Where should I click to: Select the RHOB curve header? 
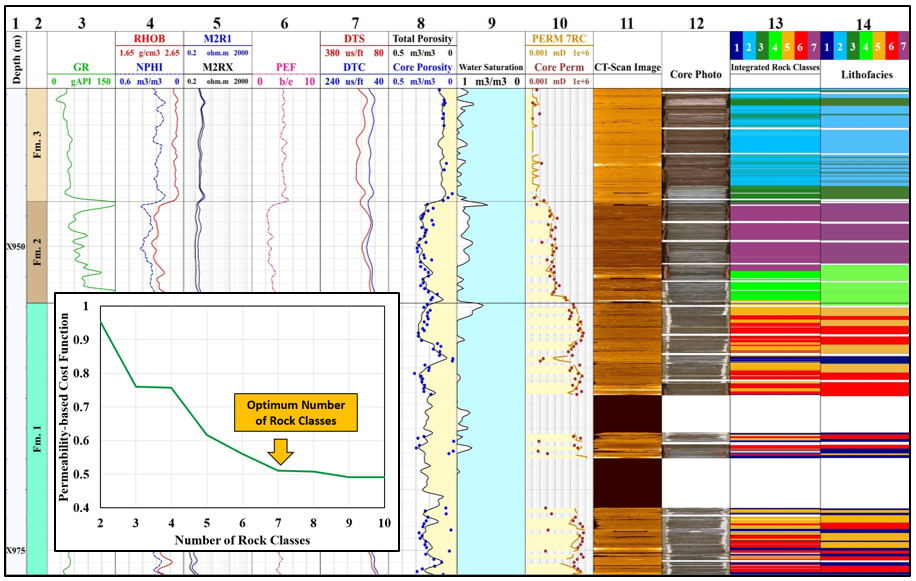149,38
